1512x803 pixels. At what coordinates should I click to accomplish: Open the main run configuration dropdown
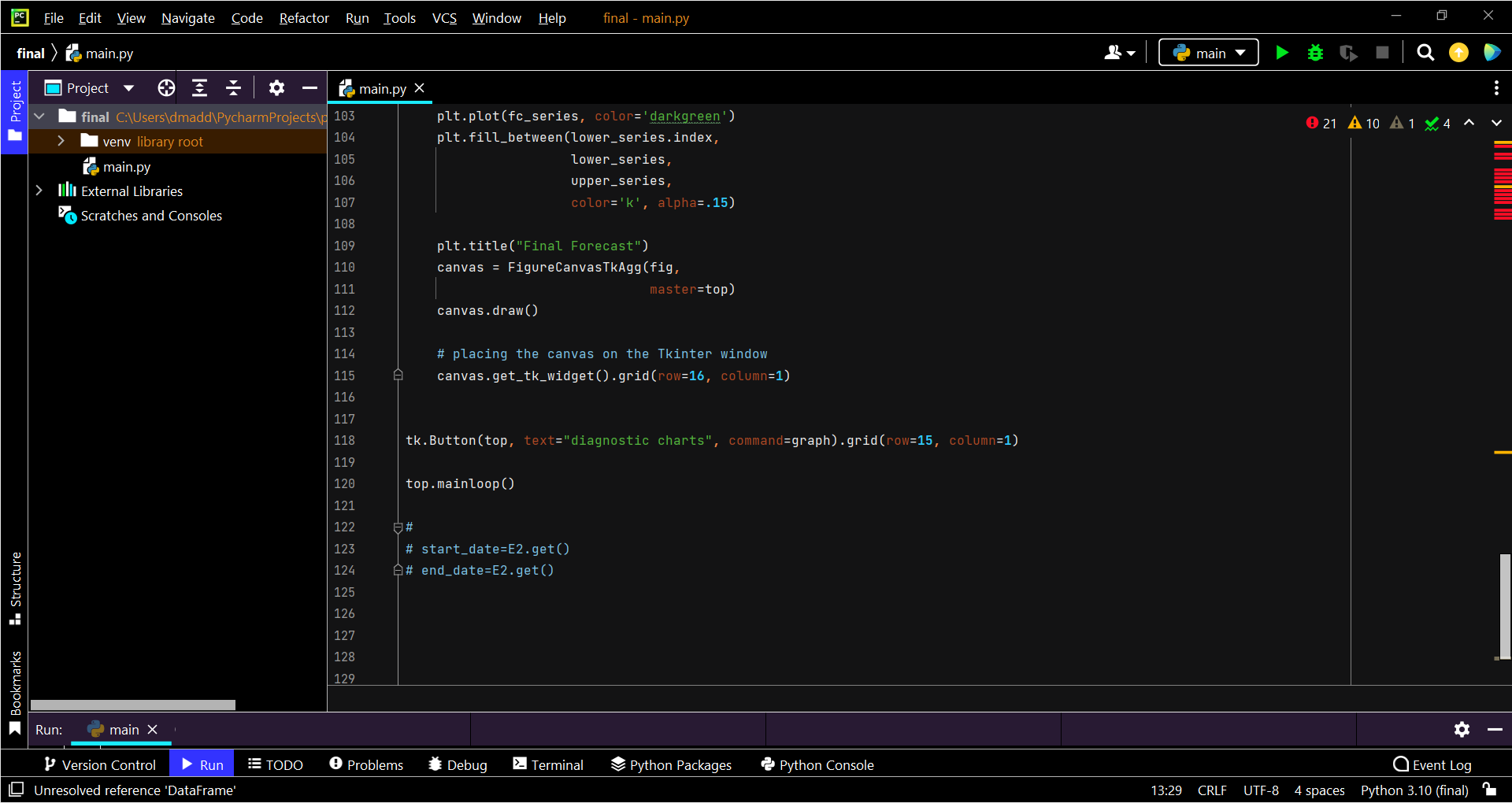coord(1209,53)
